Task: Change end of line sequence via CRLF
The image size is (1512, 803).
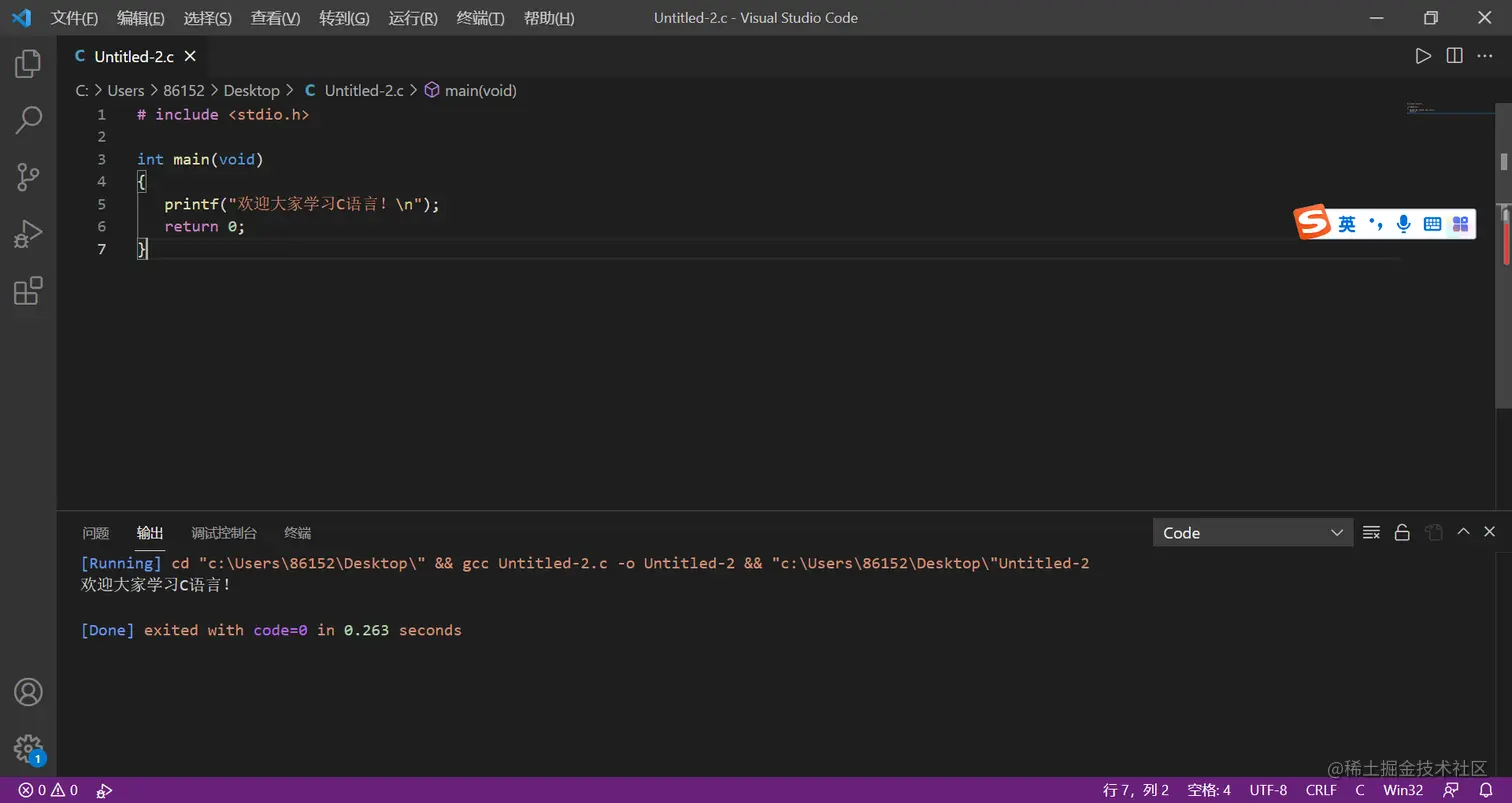Action: (x=1321, y=790)
